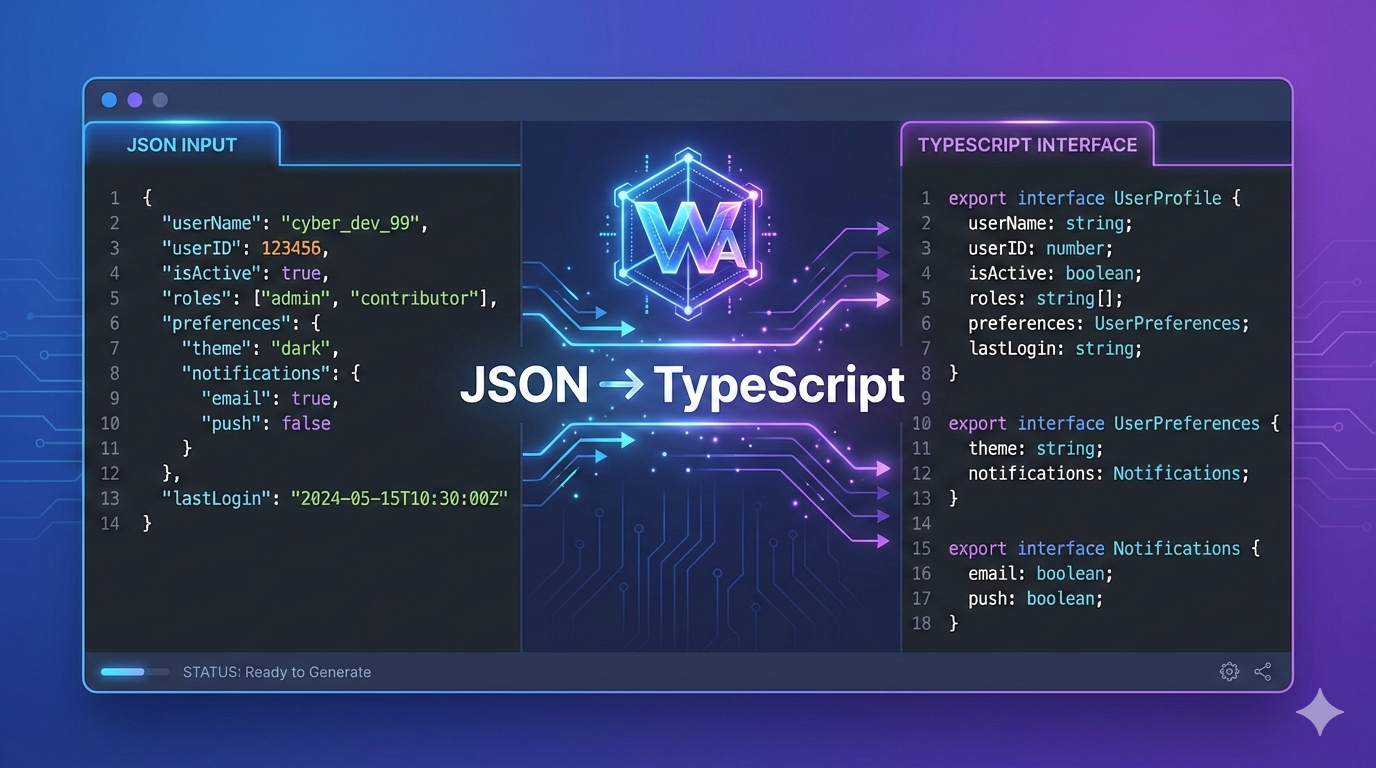Select the TYPESCRIPT INTERFACE tab
Viewport: 1376px width, 768px height.
[x=1027, y=145]
